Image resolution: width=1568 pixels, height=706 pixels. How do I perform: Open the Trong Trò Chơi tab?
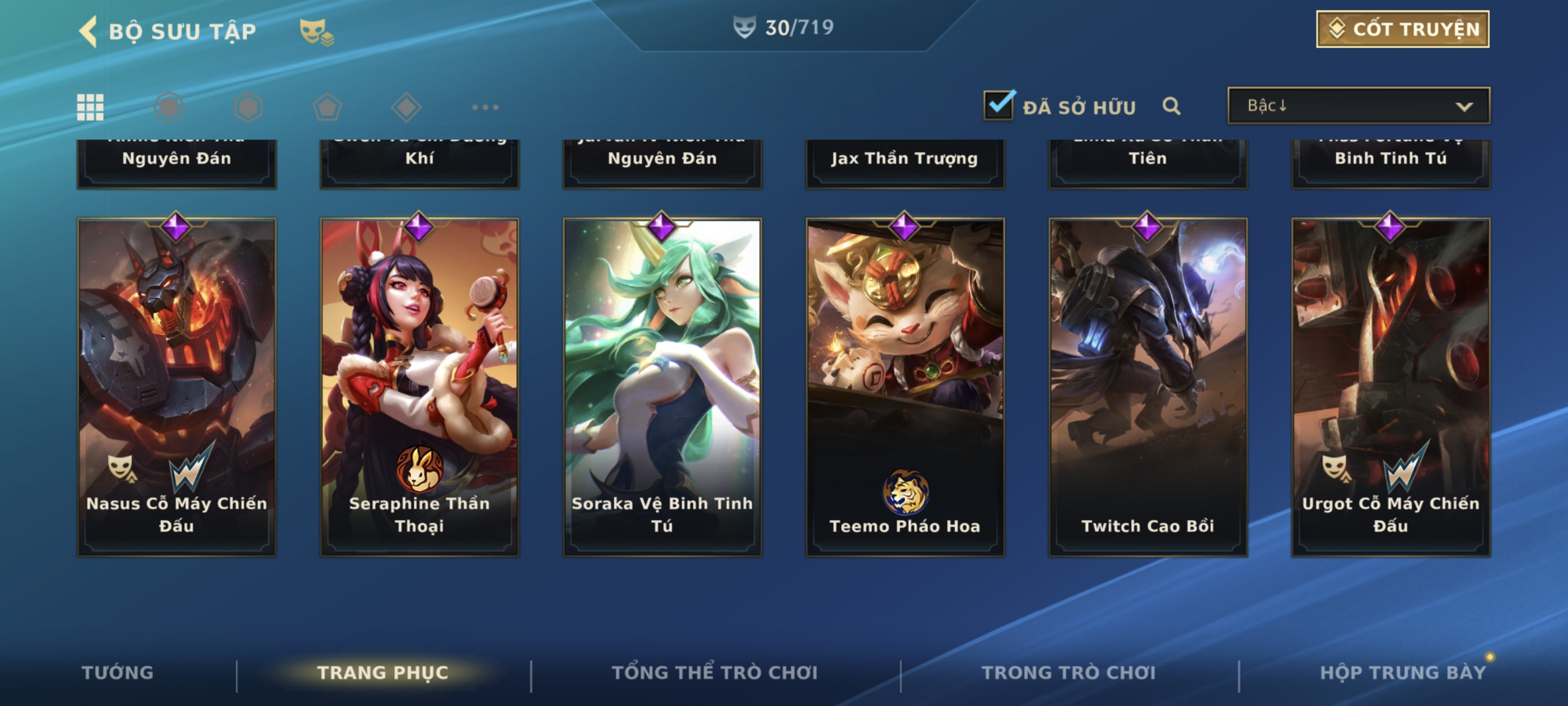coord(1068,672)
